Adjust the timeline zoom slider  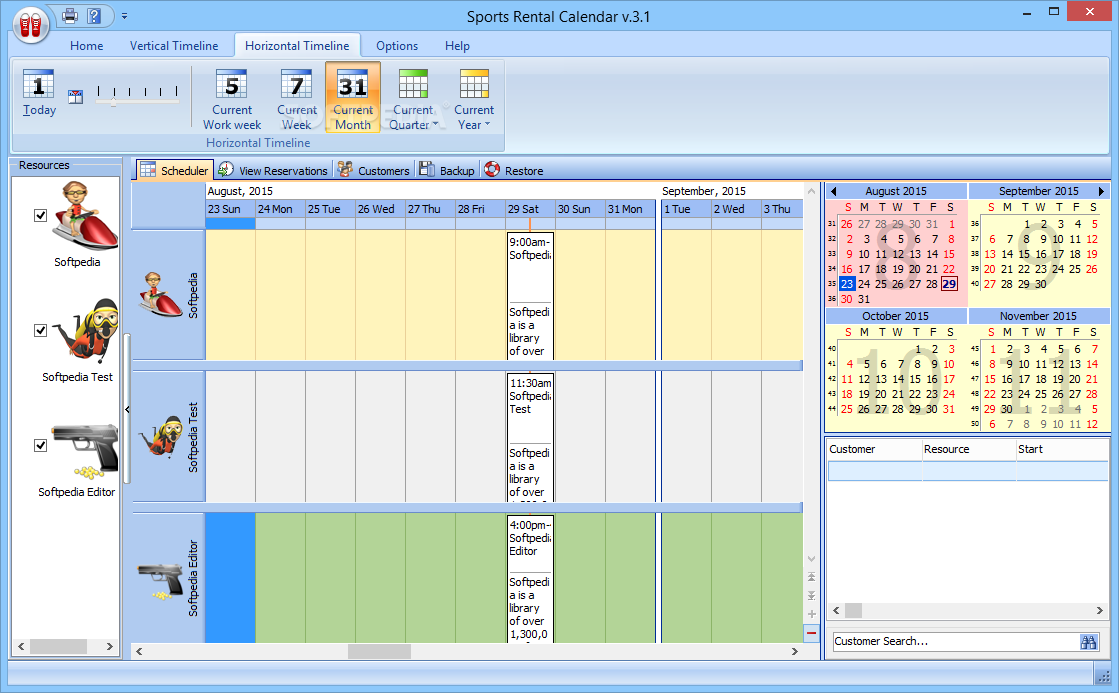point(113,102)
